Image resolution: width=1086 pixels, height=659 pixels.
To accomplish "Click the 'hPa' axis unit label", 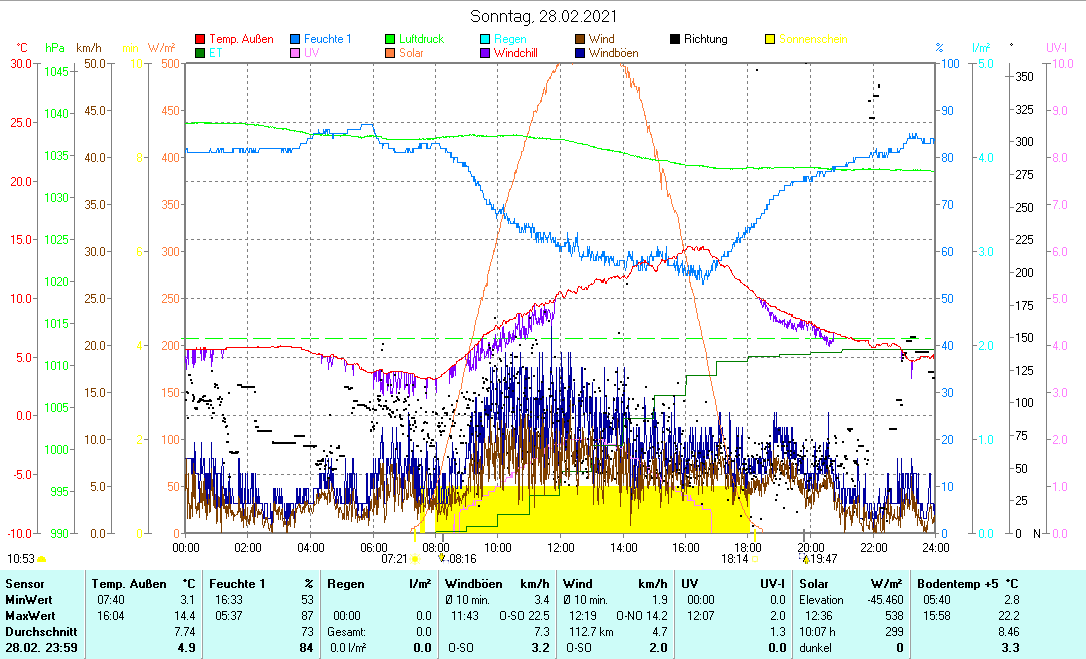I will 55,48.
